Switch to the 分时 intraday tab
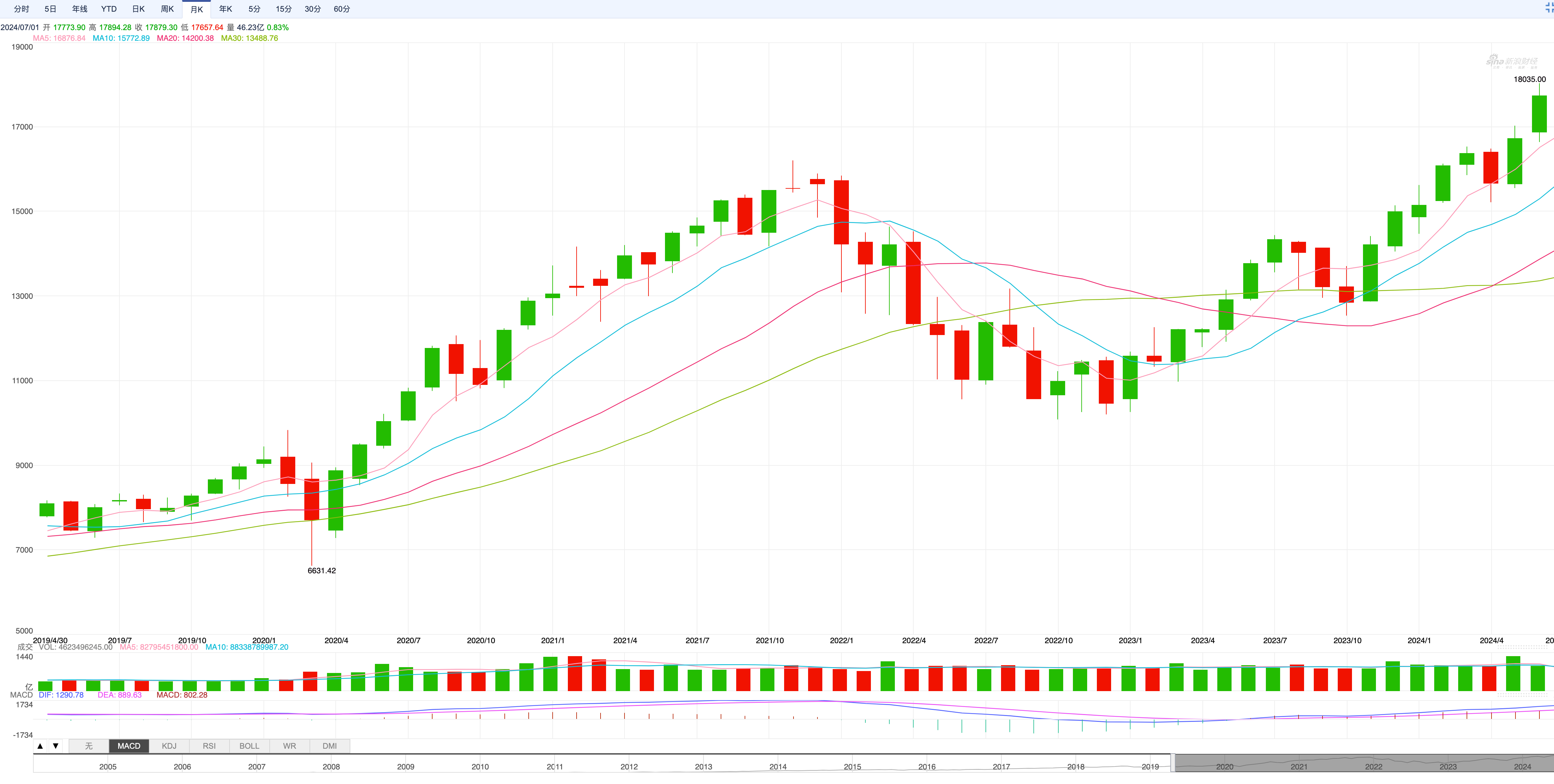Screen dimensions: 1554x784 pyautogui.click(x=22, y=9)
